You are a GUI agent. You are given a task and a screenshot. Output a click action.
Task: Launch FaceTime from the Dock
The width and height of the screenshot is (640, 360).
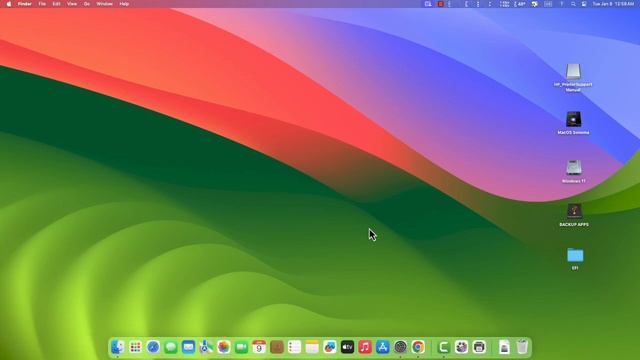241,347
